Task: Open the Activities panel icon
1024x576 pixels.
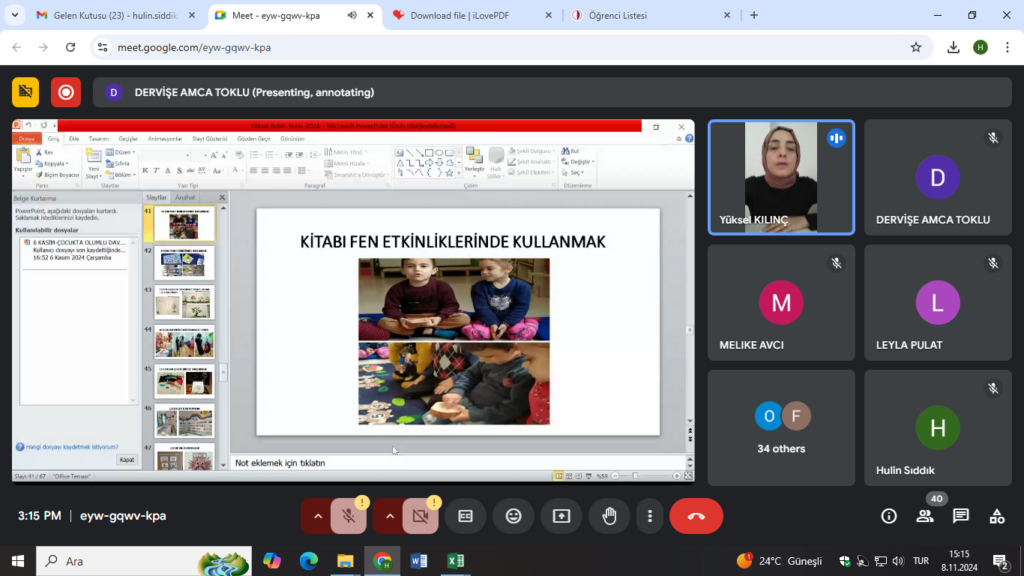Action: click(x=997, y=516)
